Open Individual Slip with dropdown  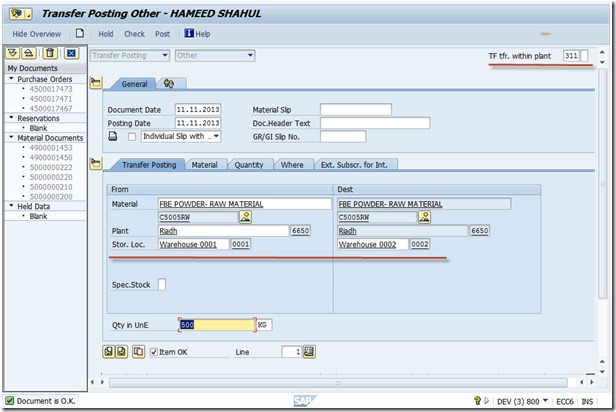(x=216, y=136)
